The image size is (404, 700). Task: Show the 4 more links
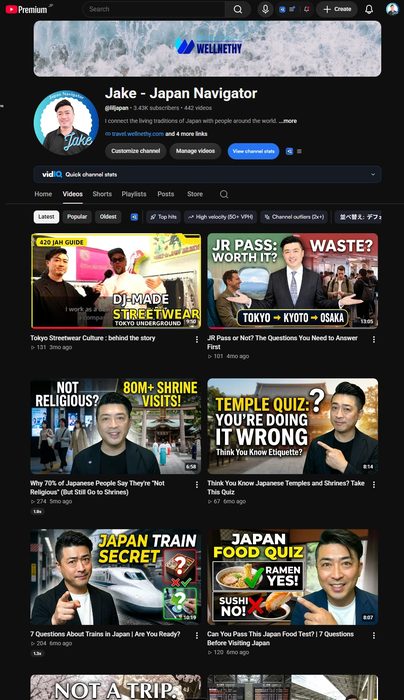point(186,134)
